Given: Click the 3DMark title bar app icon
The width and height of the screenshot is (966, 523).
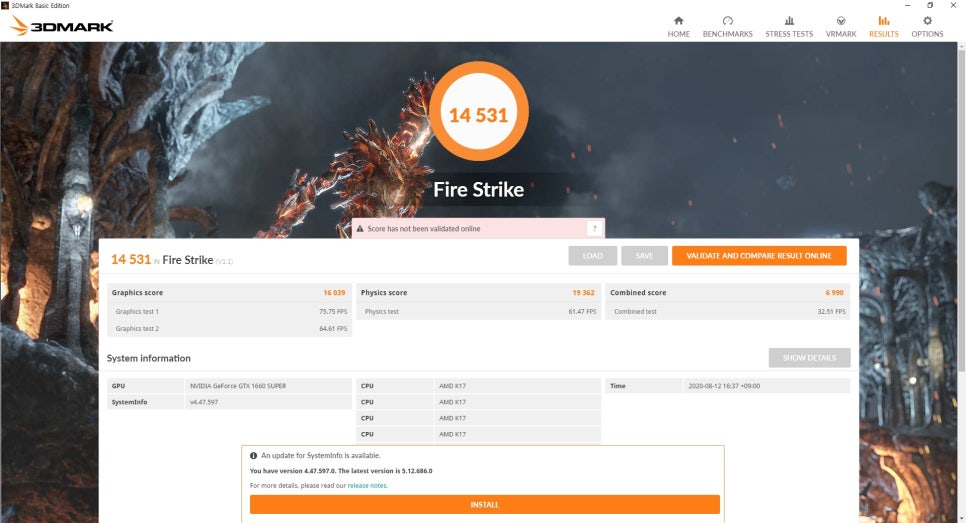Looking at the screenshot, I should click(5, 5).
